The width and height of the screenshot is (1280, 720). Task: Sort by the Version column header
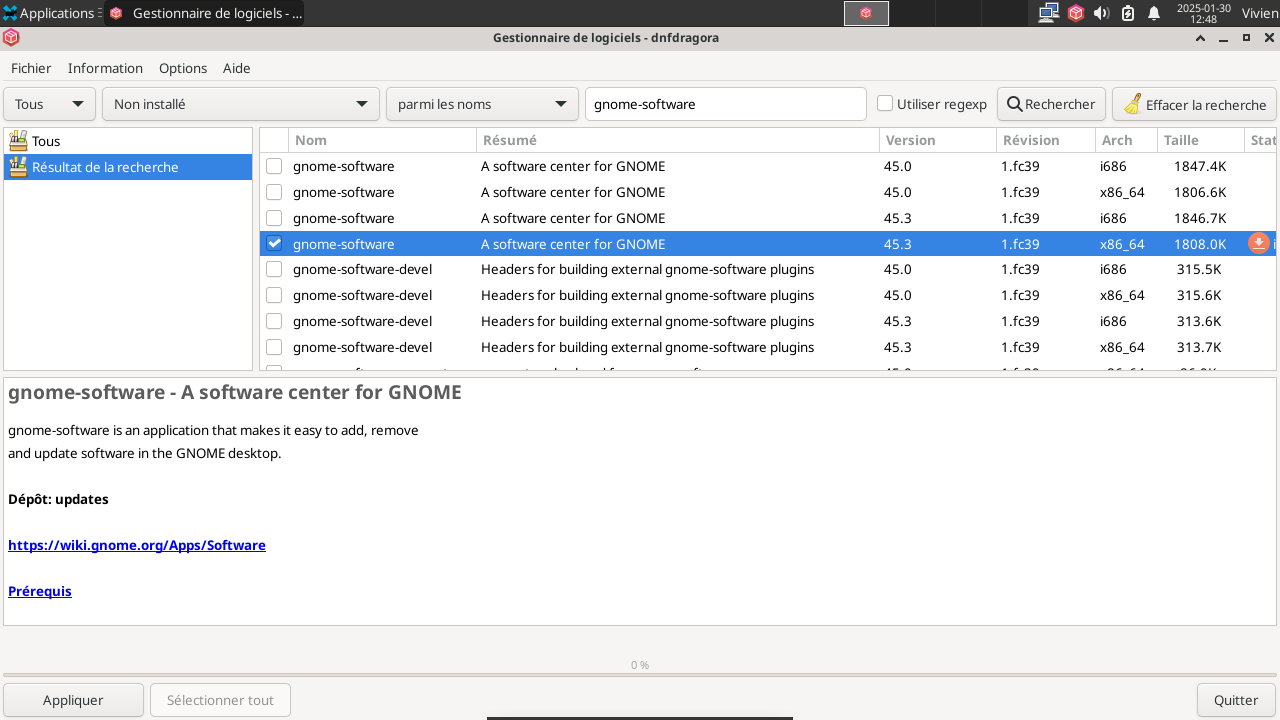click(938, 140)
